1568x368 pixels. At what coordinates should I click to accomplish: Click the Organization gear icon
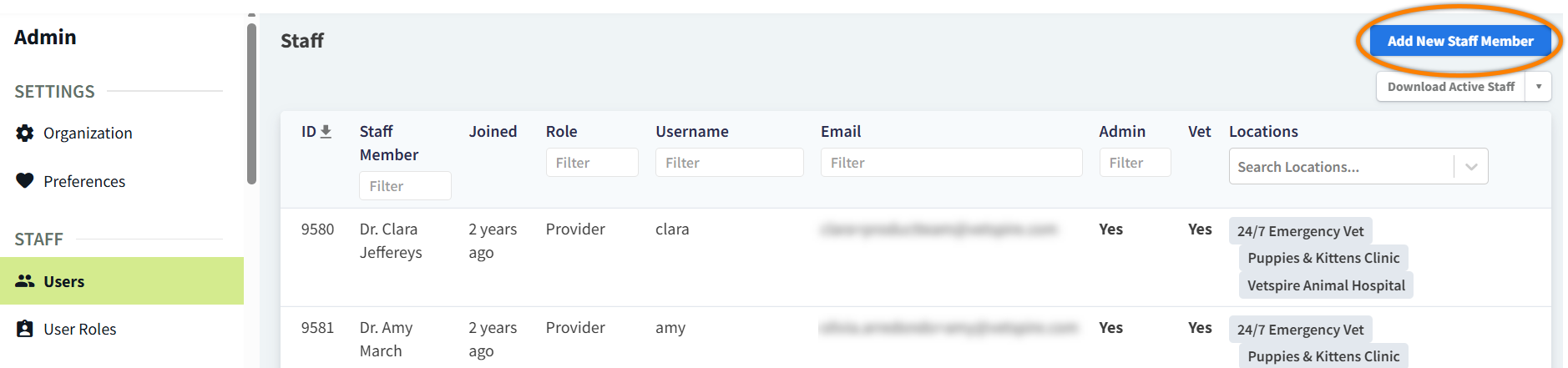click(25, 133)
